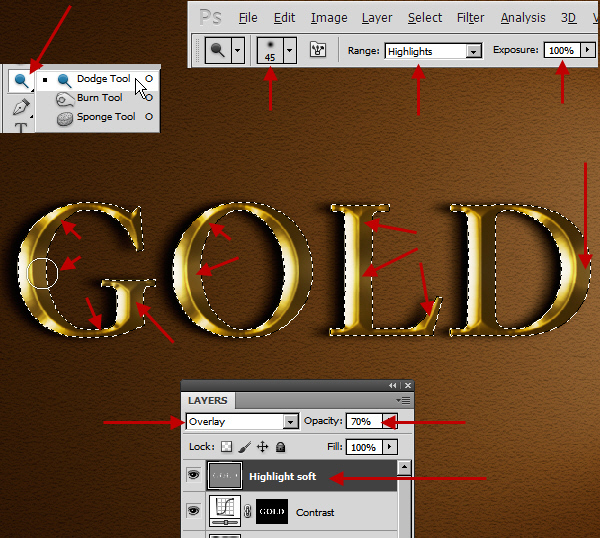Viewport: 600px width, 538px height.
Task: Select the Pen tool in toolbox
Action: [20, 105]
